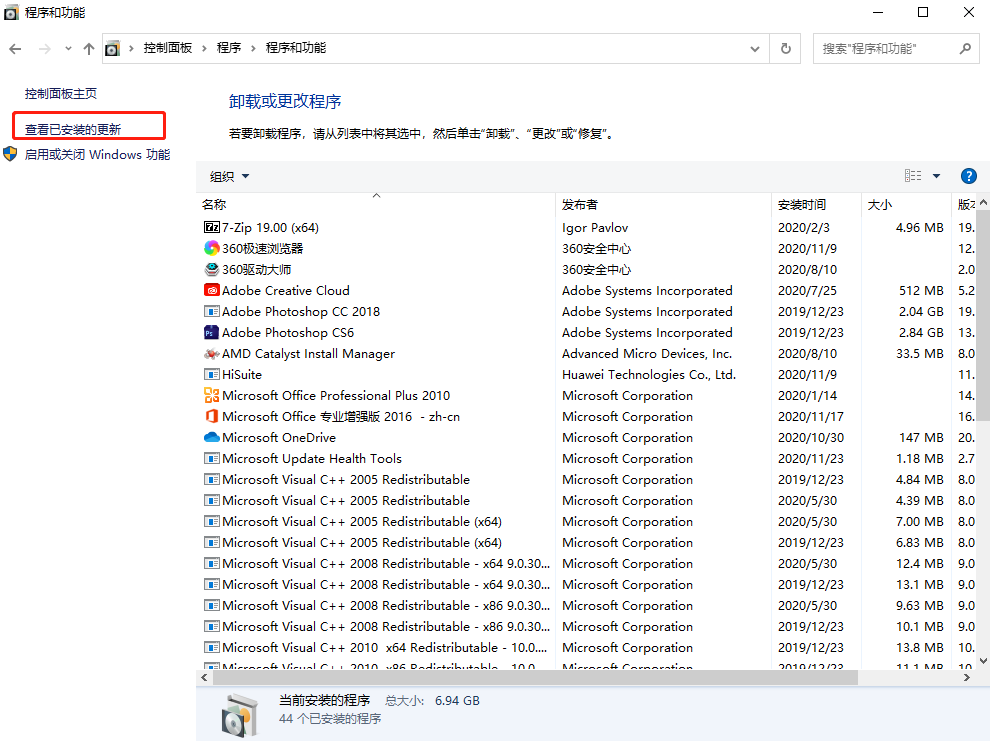The height and width of the screenshot is (741, 990).
Task: Click the Microsoft OneDrive cloud icon
Action: [211, 437]
